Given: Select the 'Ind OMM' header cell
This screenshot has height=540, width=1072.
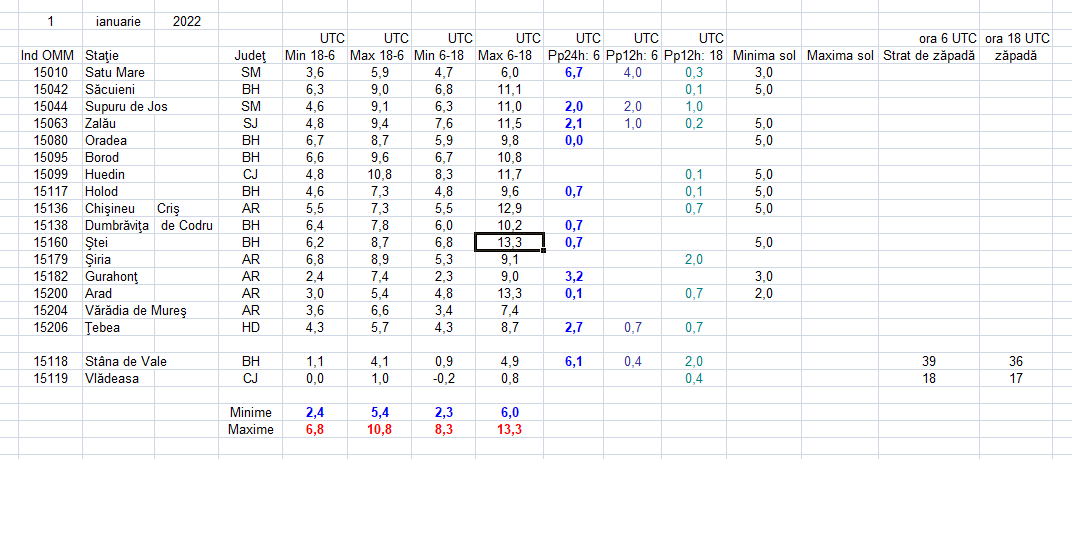Looking at the screenshot, I should click(x=50, y=55).
